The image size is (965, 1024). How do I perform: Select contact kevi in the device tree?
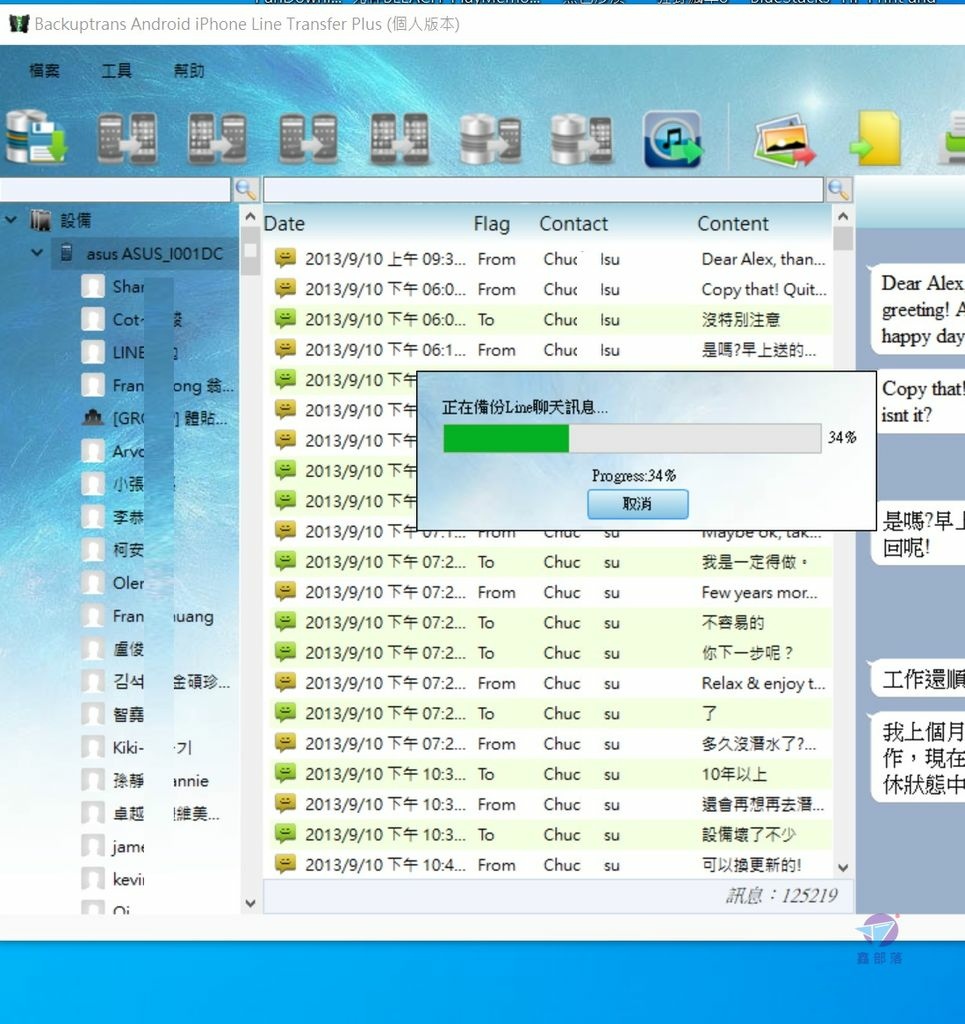coord(128,879)
